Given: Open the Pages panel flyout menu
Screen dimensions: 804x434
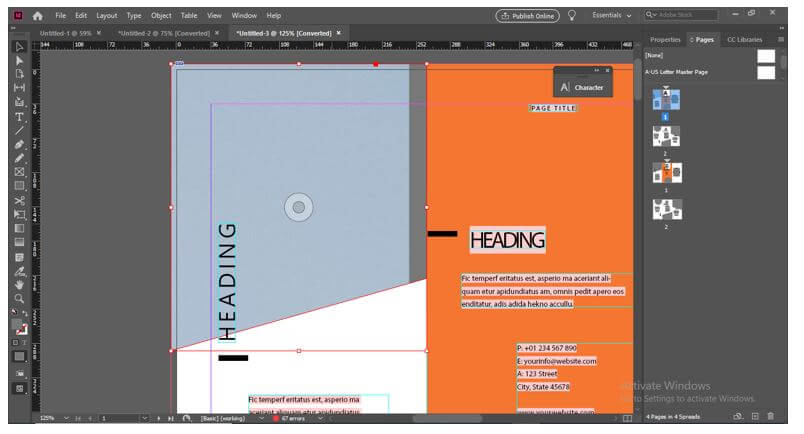Looking at the screenshot, I should pyautogui.click(x=781, y=40).
